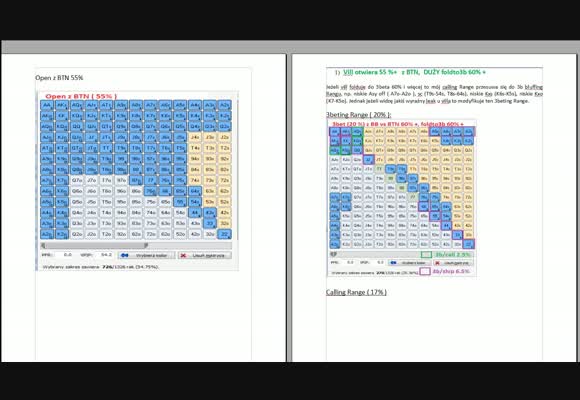Viewport: 580px width, 400px height.
Task: Click the red X icon under 3bet chart
Action: pyautogui.click(x=437, y=263)
